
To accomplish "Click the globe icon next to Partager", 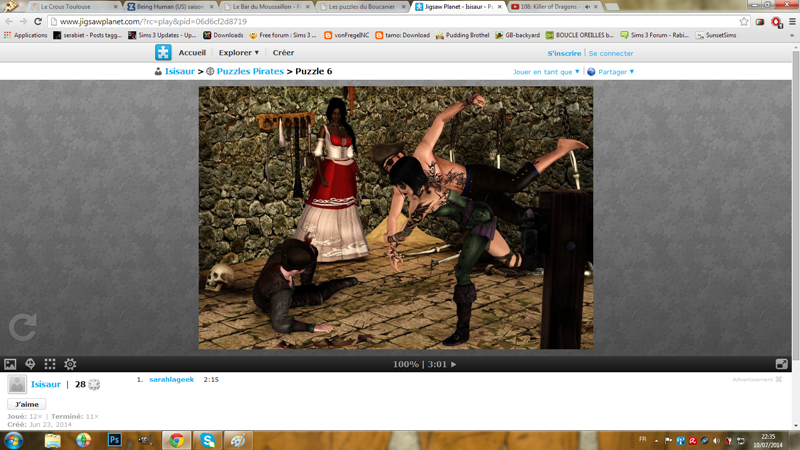I will (591, 72).
